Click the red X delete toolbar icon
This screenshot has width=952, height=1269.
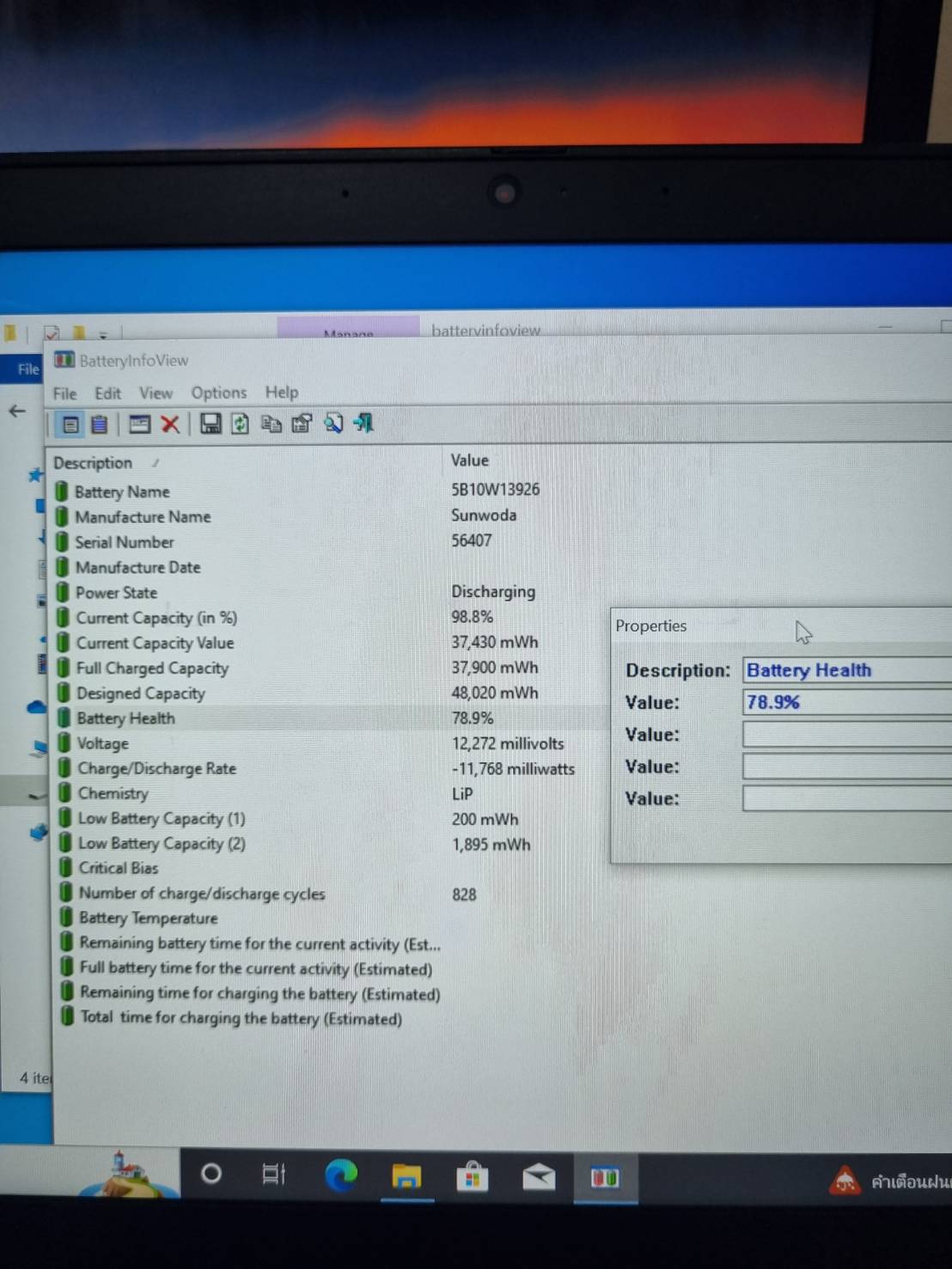tap(170, 424)
